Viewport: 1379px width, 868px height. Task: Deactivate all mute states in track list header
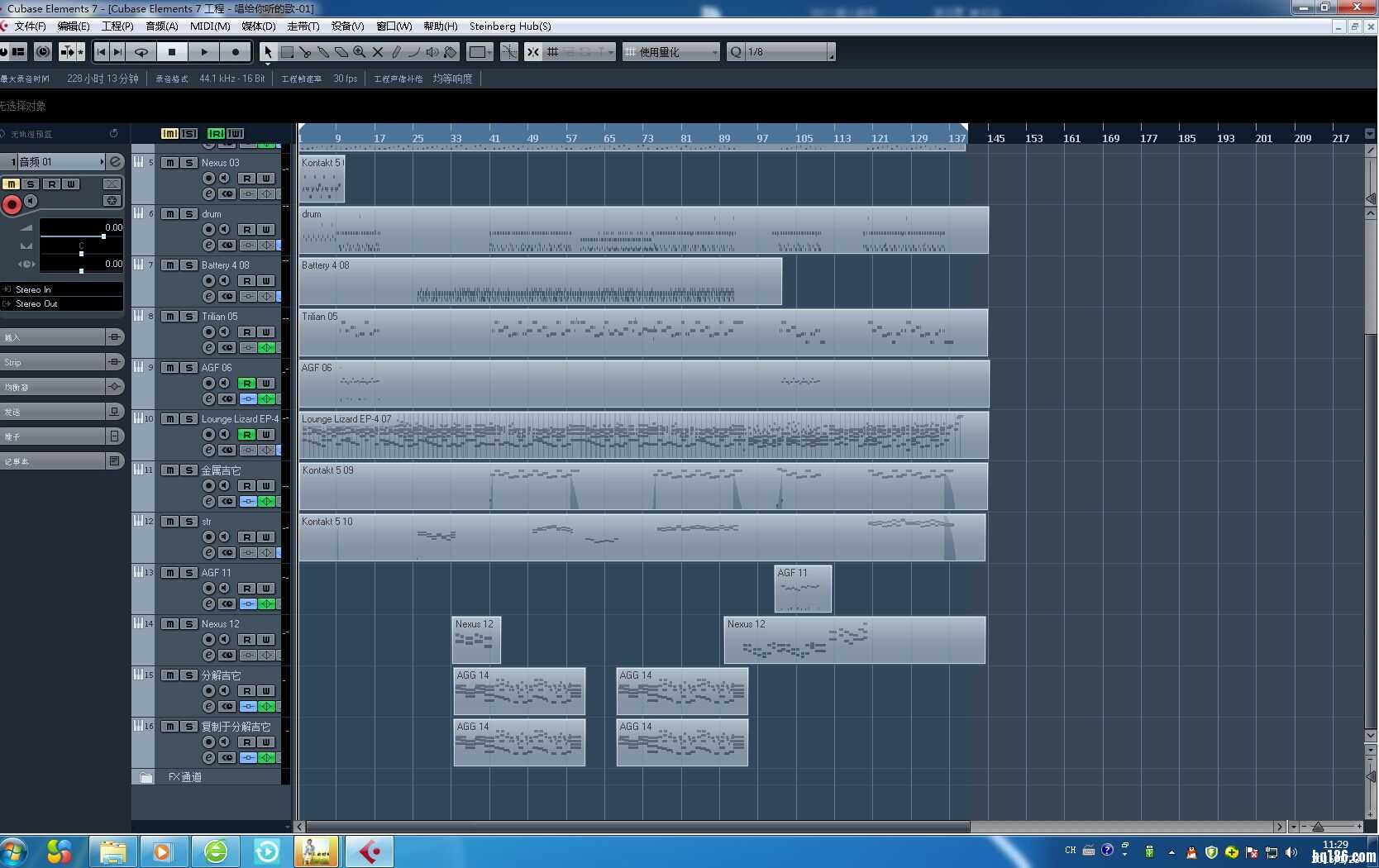(169, 133)
